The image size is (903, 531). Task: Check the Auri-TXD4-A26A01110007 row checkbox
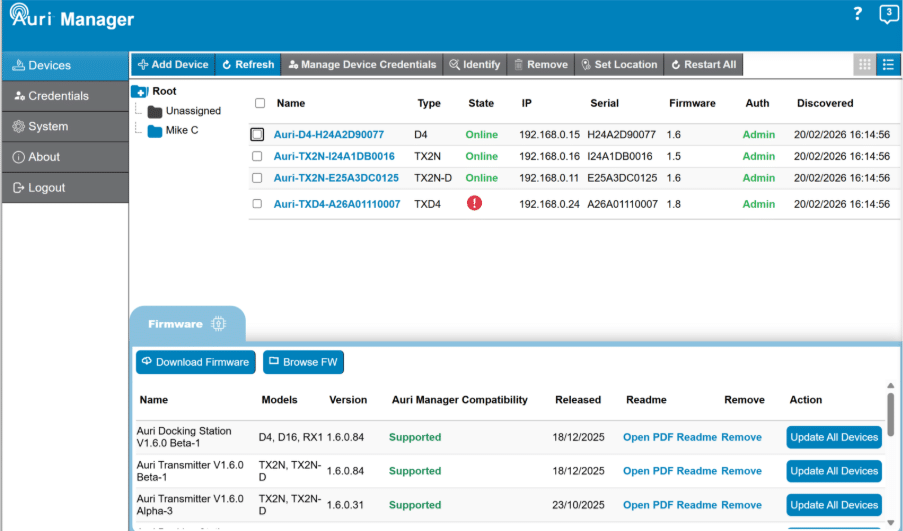pyautogui.click(x=257, y=204)
